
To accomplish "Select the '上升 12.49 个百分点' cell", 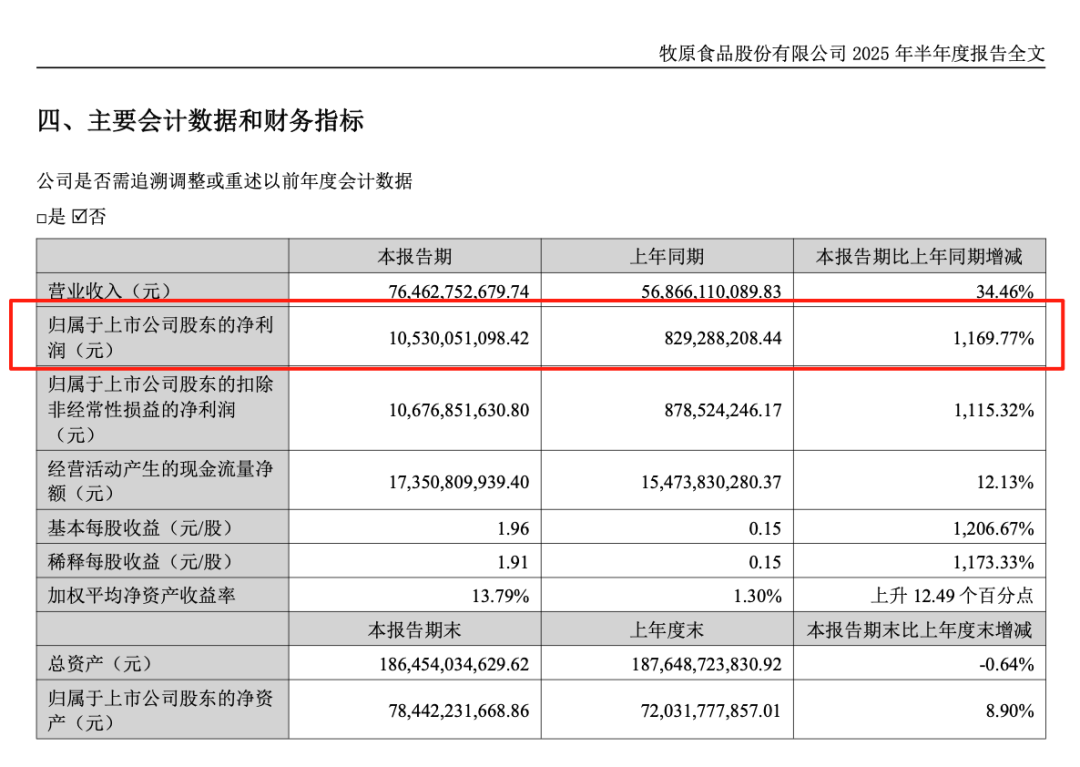I will 951,596.
